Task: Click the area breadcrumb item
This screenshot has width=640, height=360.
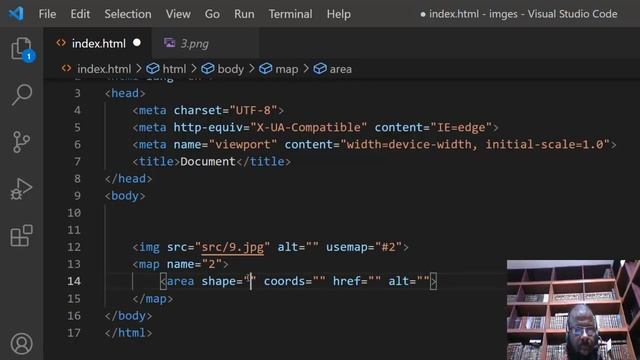Action: tap(340, 69)
